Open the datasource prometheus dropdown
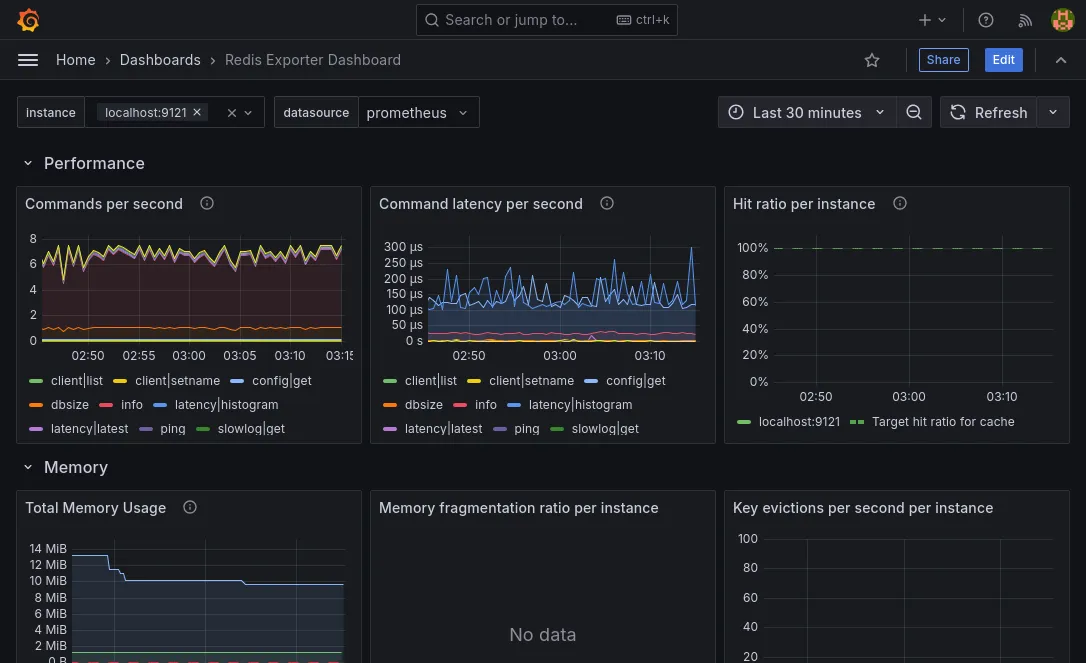Screen dimensions: 1086x663 pos(418,113)
